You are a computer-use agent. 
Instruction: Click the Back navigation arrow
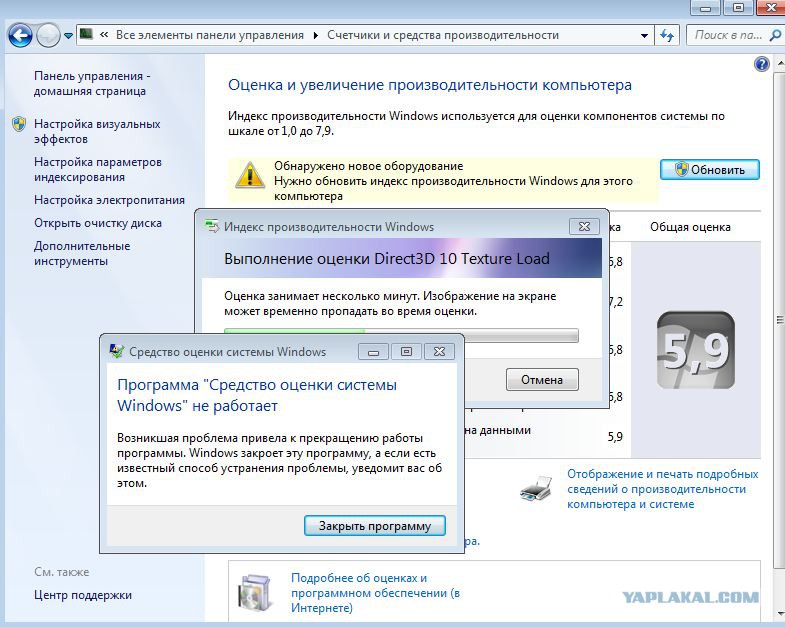(20, 36)
